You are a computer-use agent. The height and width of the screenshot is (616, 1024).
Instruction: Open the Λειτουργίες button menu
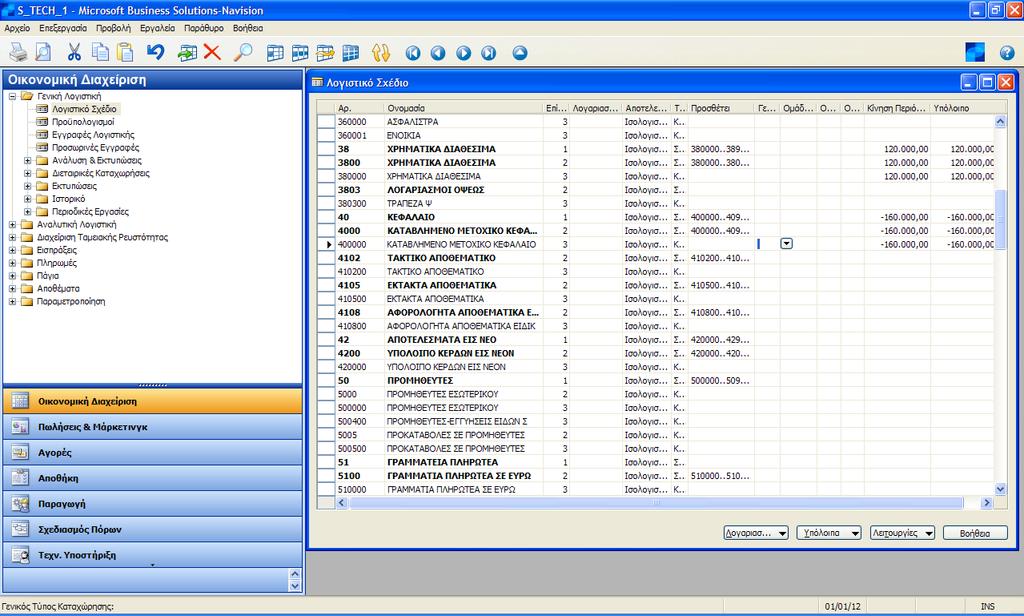[903, 533]
